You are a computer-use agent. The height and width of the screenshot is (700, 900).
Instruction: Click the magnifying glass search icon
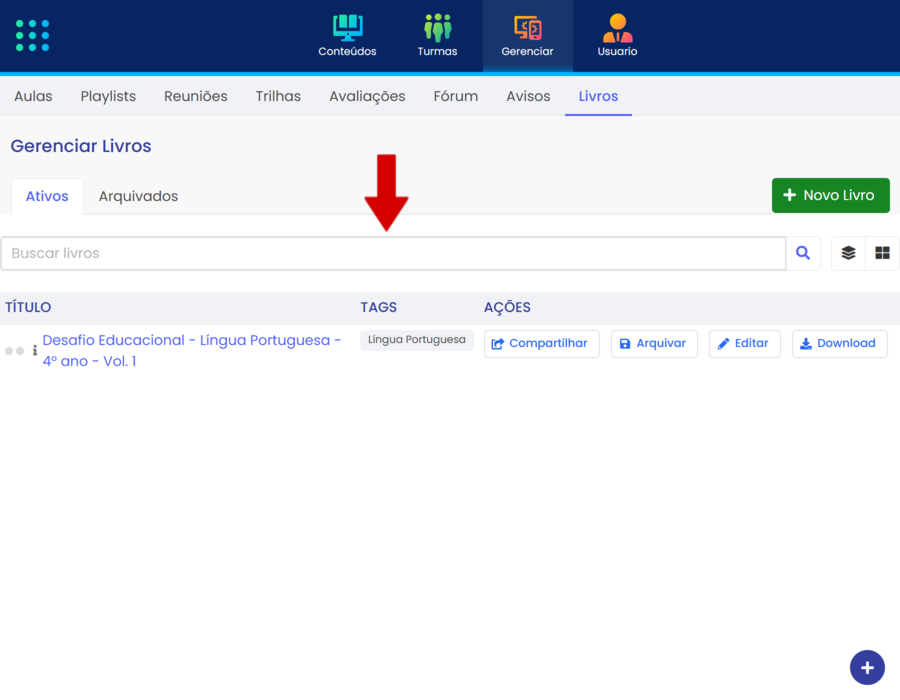(803, 254)
